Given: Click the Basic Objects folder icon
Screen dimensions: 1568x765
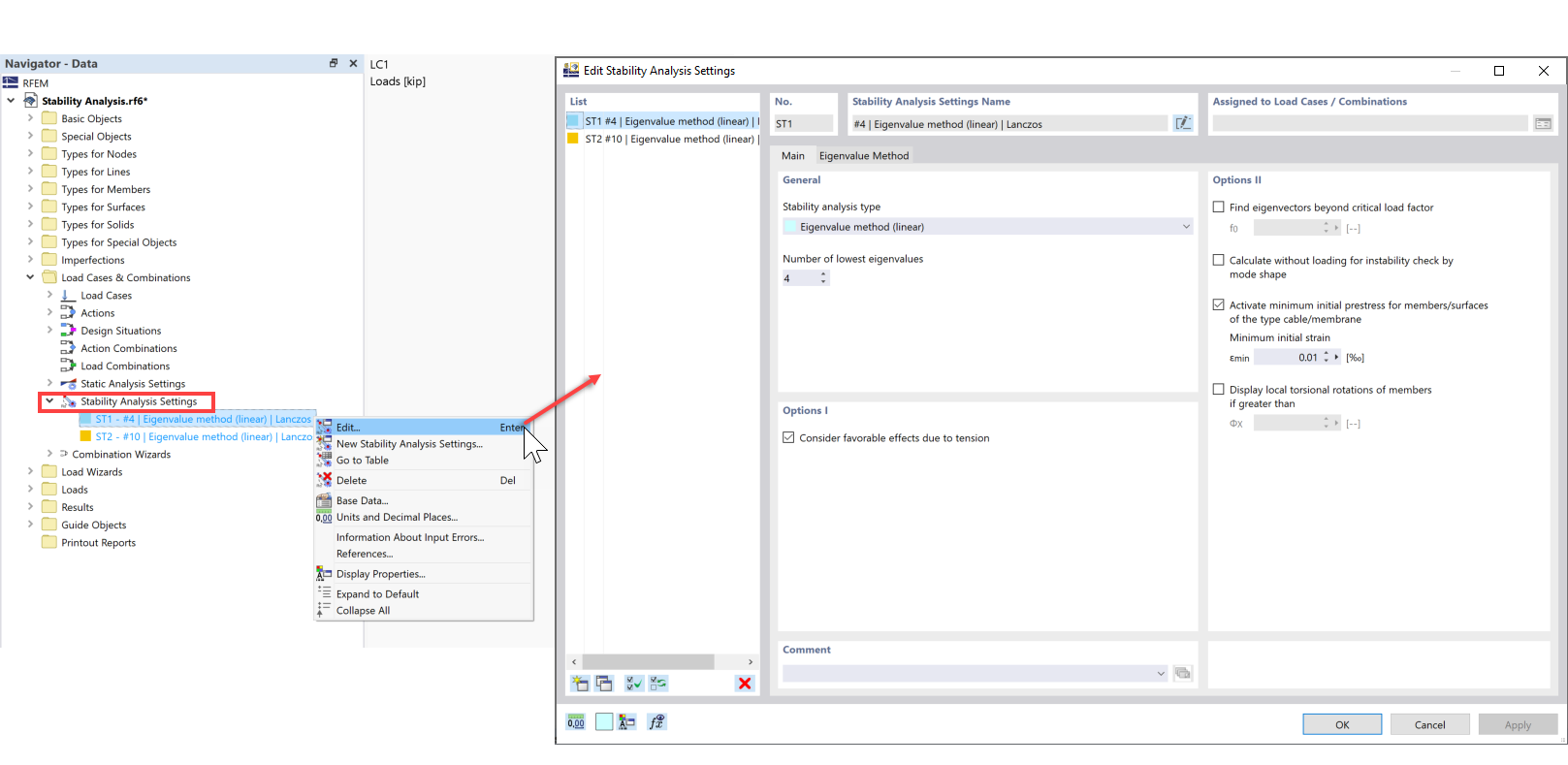Looking at the screenshot, I should click(x=49, y=118).
